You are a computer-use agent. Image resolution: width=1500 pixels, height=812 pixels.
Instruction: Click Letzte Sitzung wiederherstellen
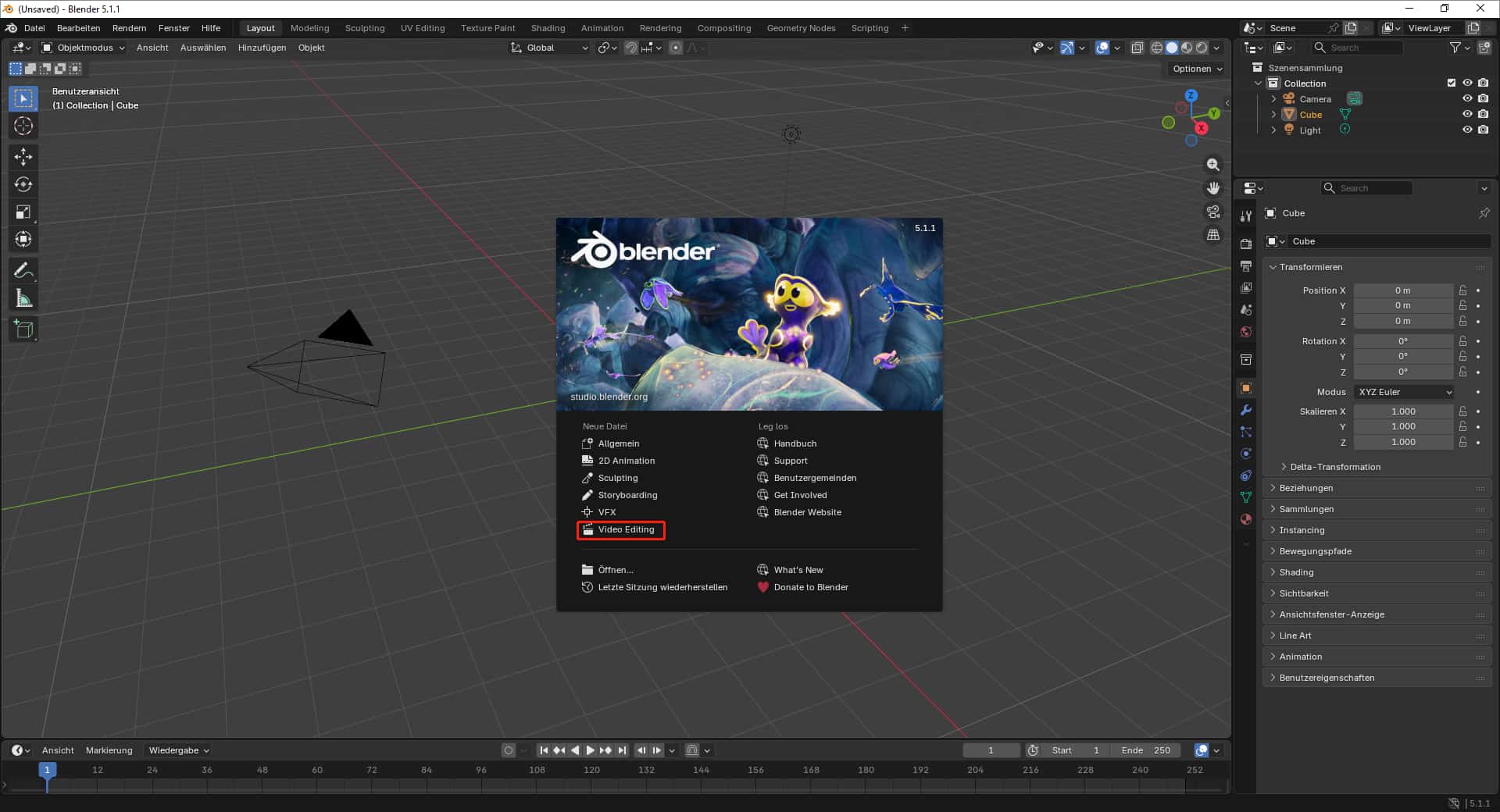coord(655,587)
